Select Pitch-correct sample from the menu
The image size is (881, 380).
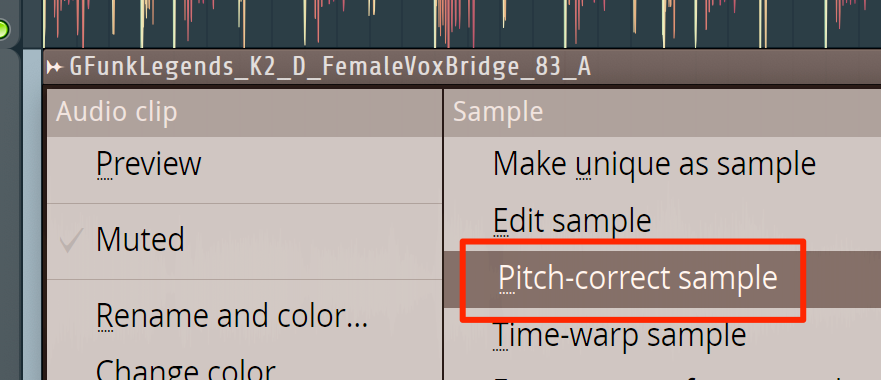tap(638, 278)
